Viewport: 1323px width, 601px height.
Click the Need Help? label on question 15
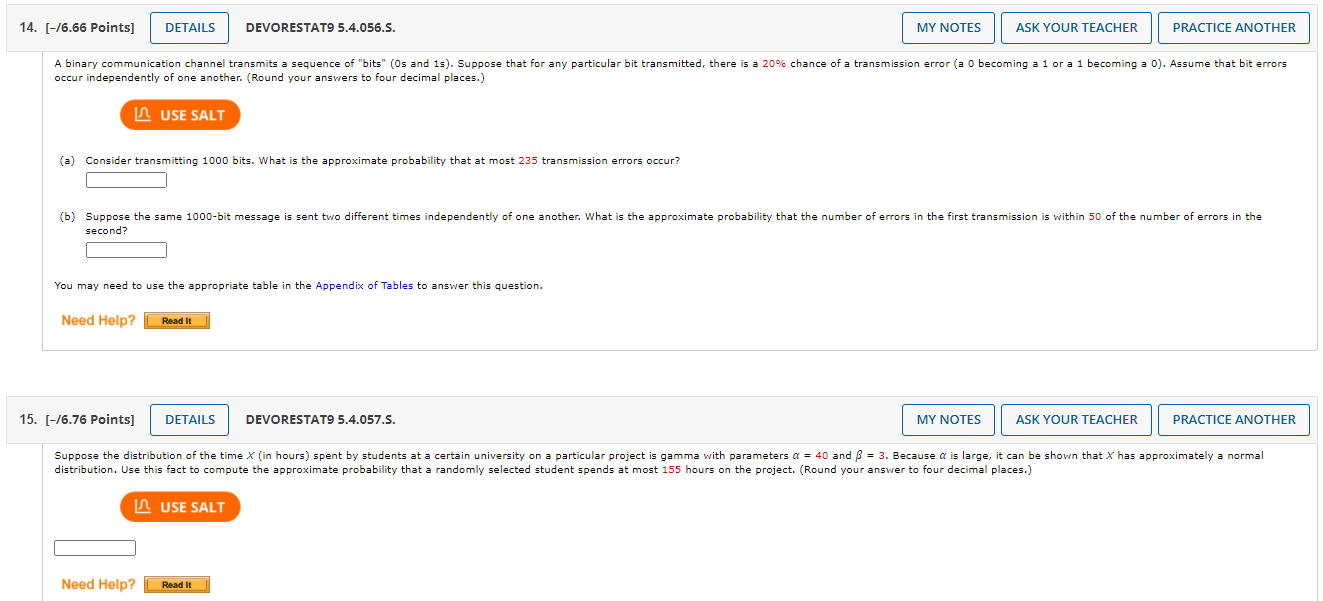97,584
